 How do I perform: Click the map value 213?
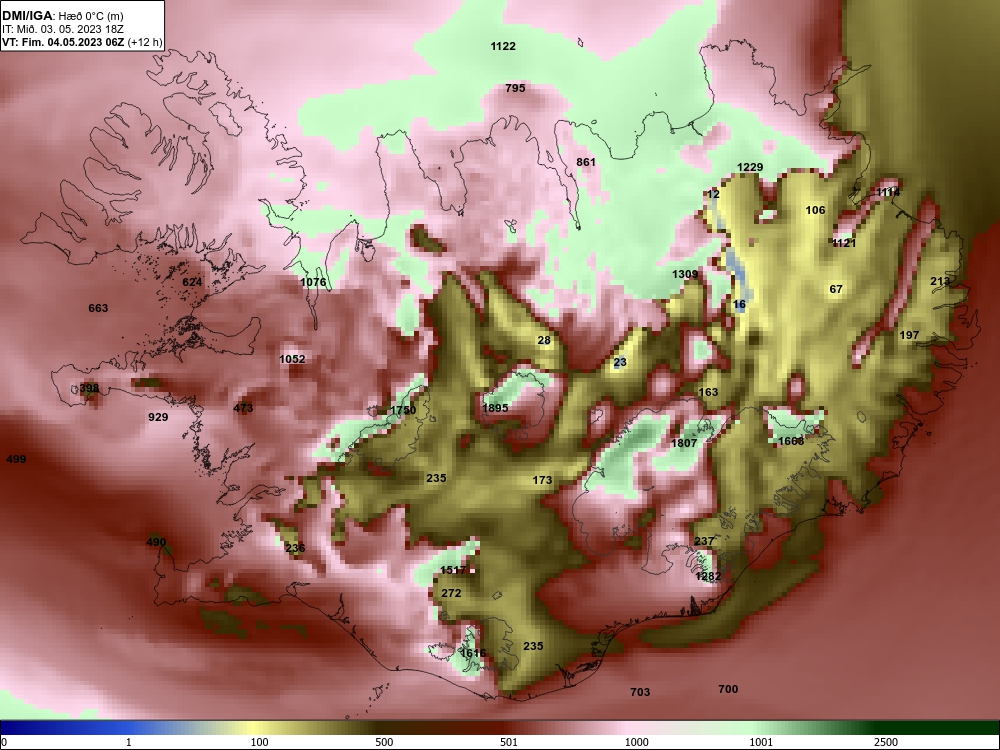(x=940, y=281)
